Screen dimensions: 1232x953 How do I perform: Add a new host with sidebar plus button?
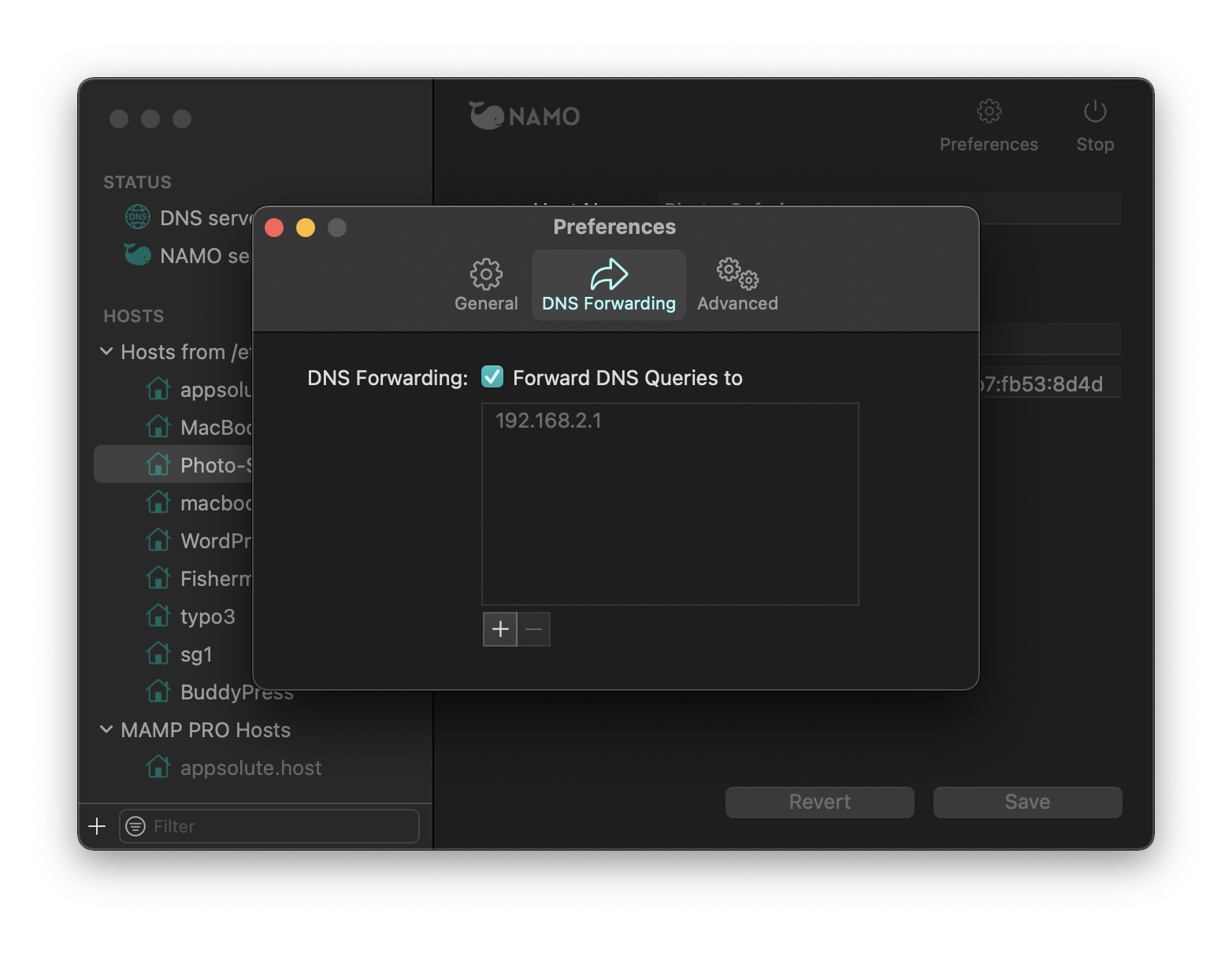click(97, 826)
